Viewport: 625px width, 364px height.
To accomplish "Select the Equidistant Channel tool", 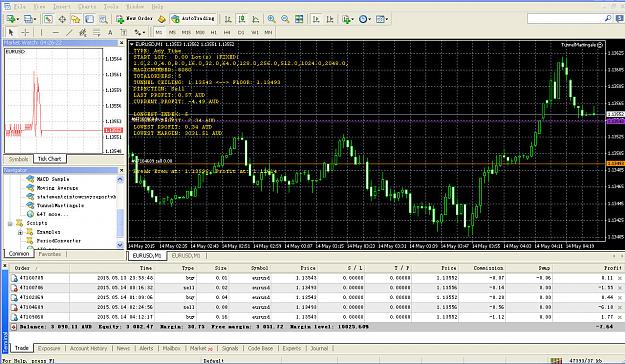I will click(83, 32).
